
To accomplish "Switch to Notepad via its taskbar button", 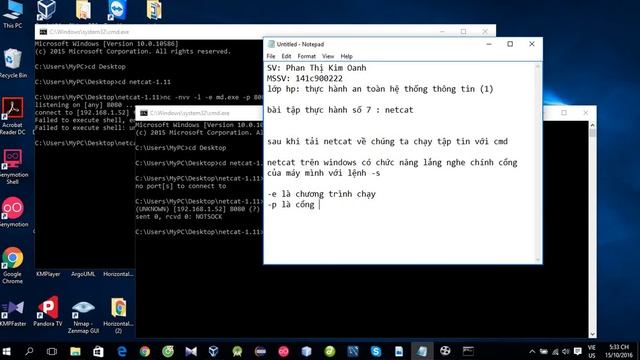I will (x=422, y=351).
